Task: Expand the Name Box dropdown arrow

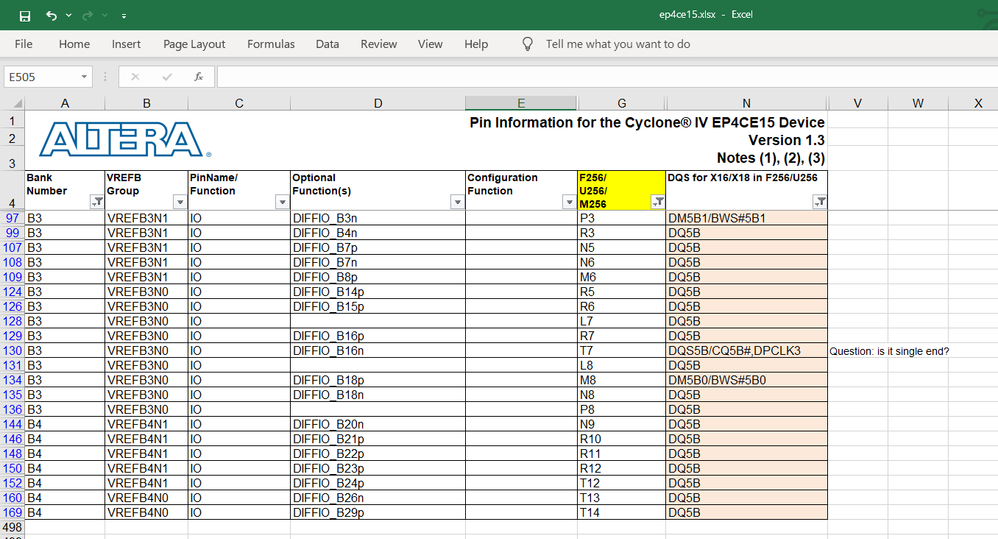Action: (84, 77)
